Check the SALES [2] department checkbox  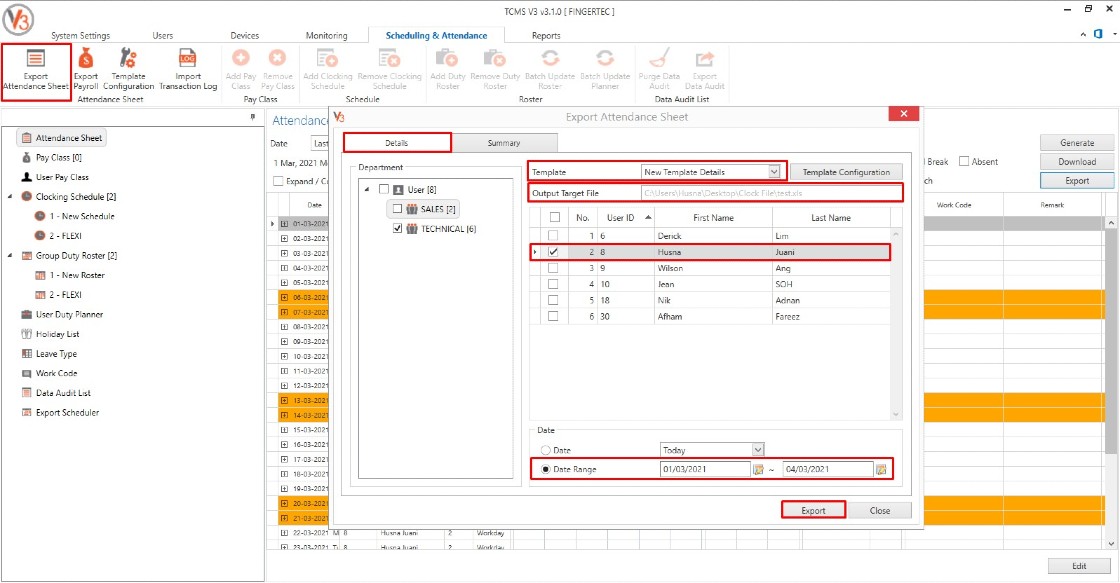[398, 209]
